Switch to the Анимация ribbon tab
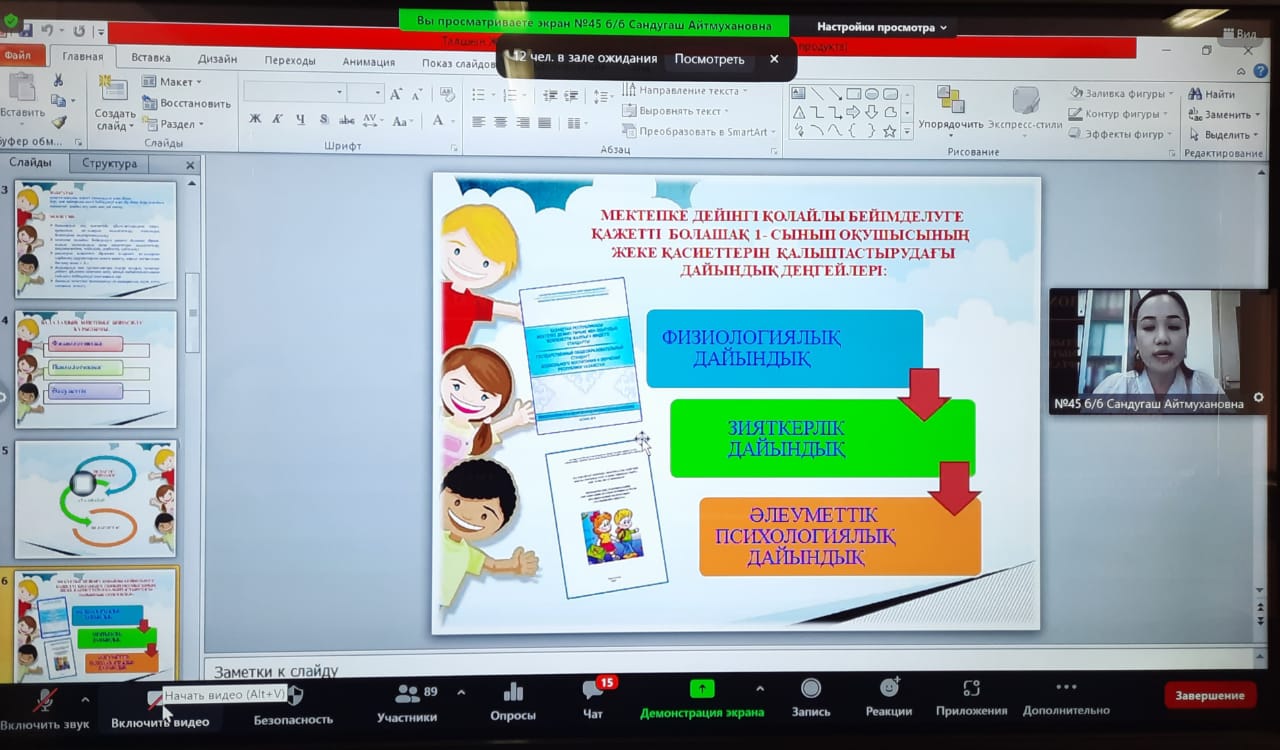 pos(368,61)
